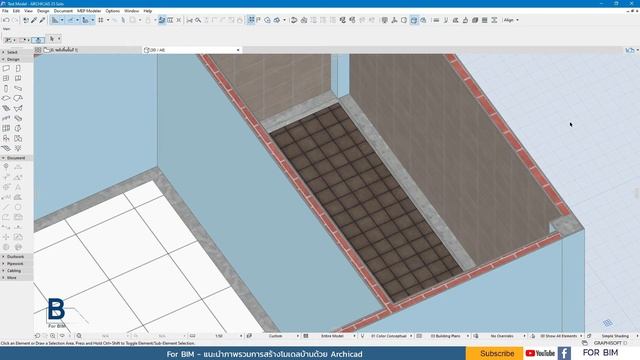Screen dimensions: 640x360
Task: Open the Edit menu
Action: [x=16, y=11]
